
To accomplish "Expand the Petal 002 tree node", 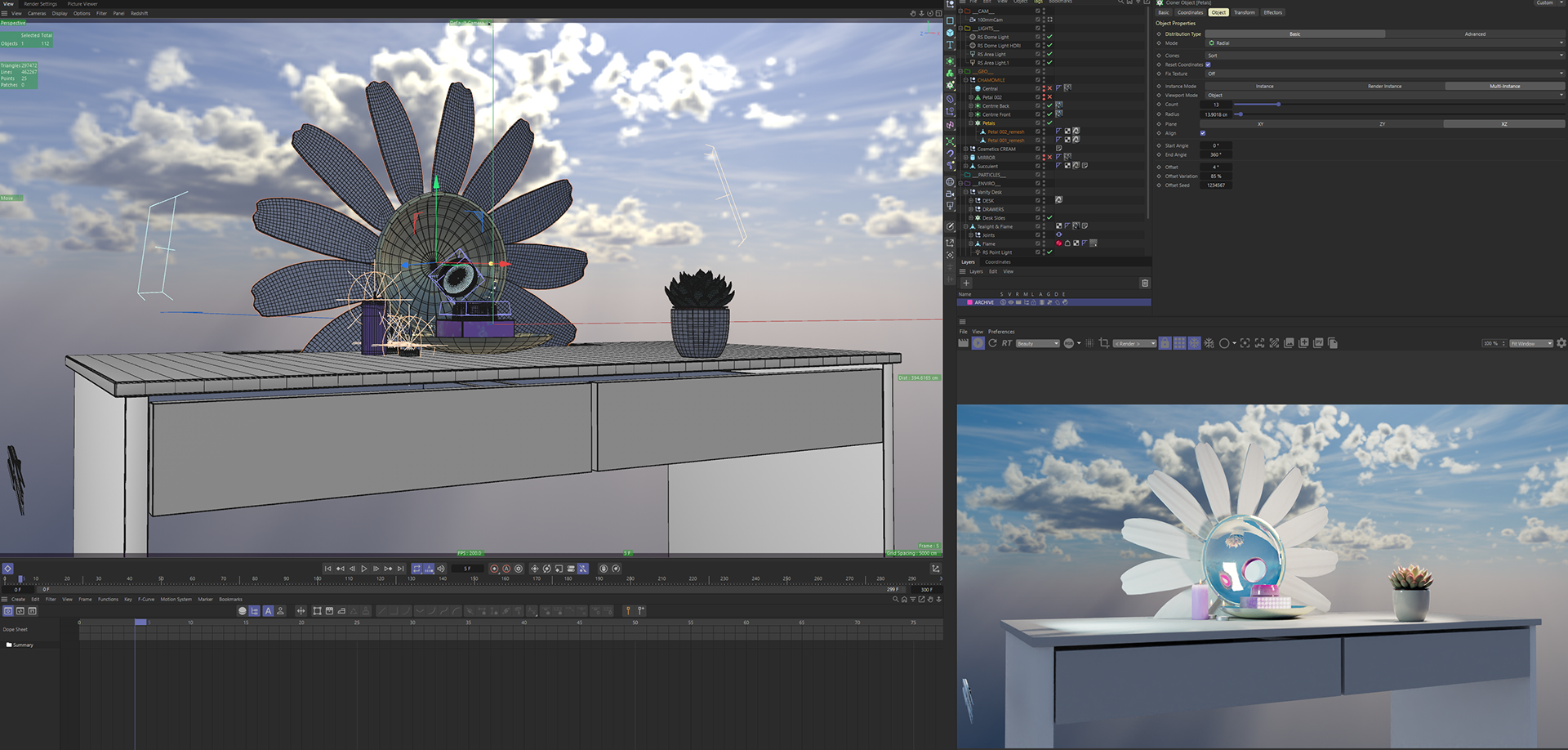I will tap(971, 97).
